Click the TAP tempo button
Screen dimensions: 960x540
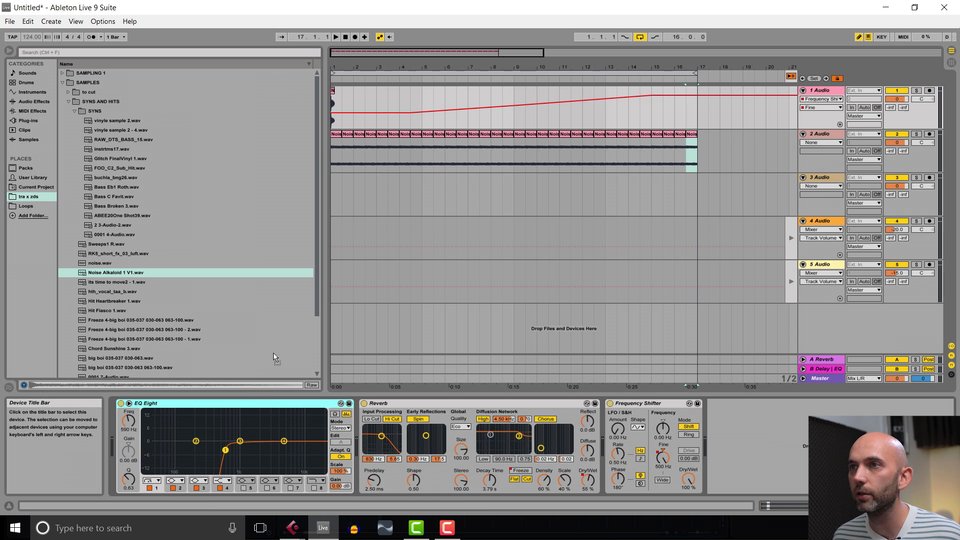[x=12, y=37]
